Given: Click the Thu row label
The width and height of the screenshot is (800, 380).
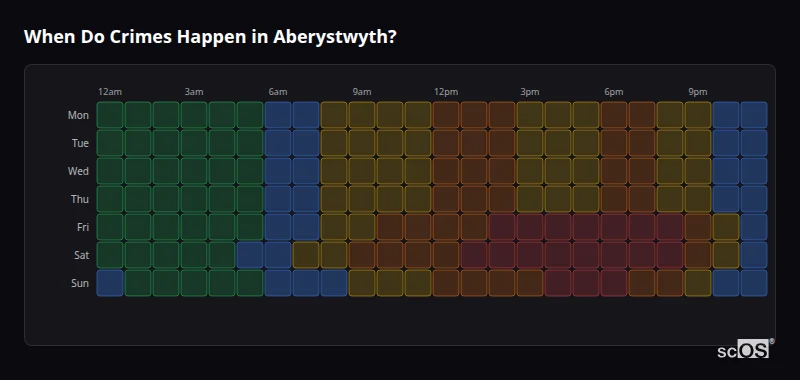Looking at the screenshot, I should pyautogui.click(x=80, y=199).
